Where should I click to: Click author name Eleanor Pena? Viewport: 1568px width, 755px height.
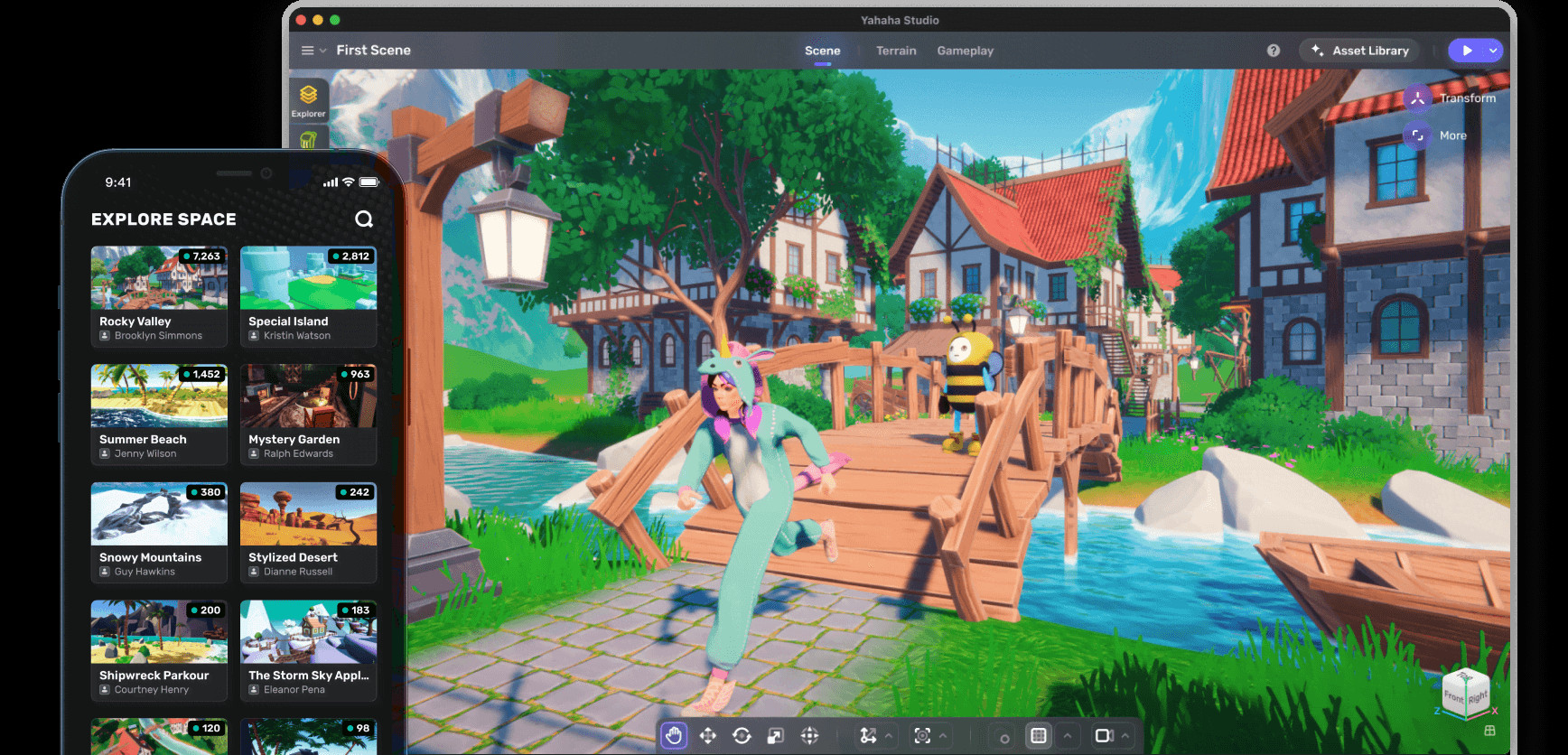pyautogui.click(x=294, y=690)
